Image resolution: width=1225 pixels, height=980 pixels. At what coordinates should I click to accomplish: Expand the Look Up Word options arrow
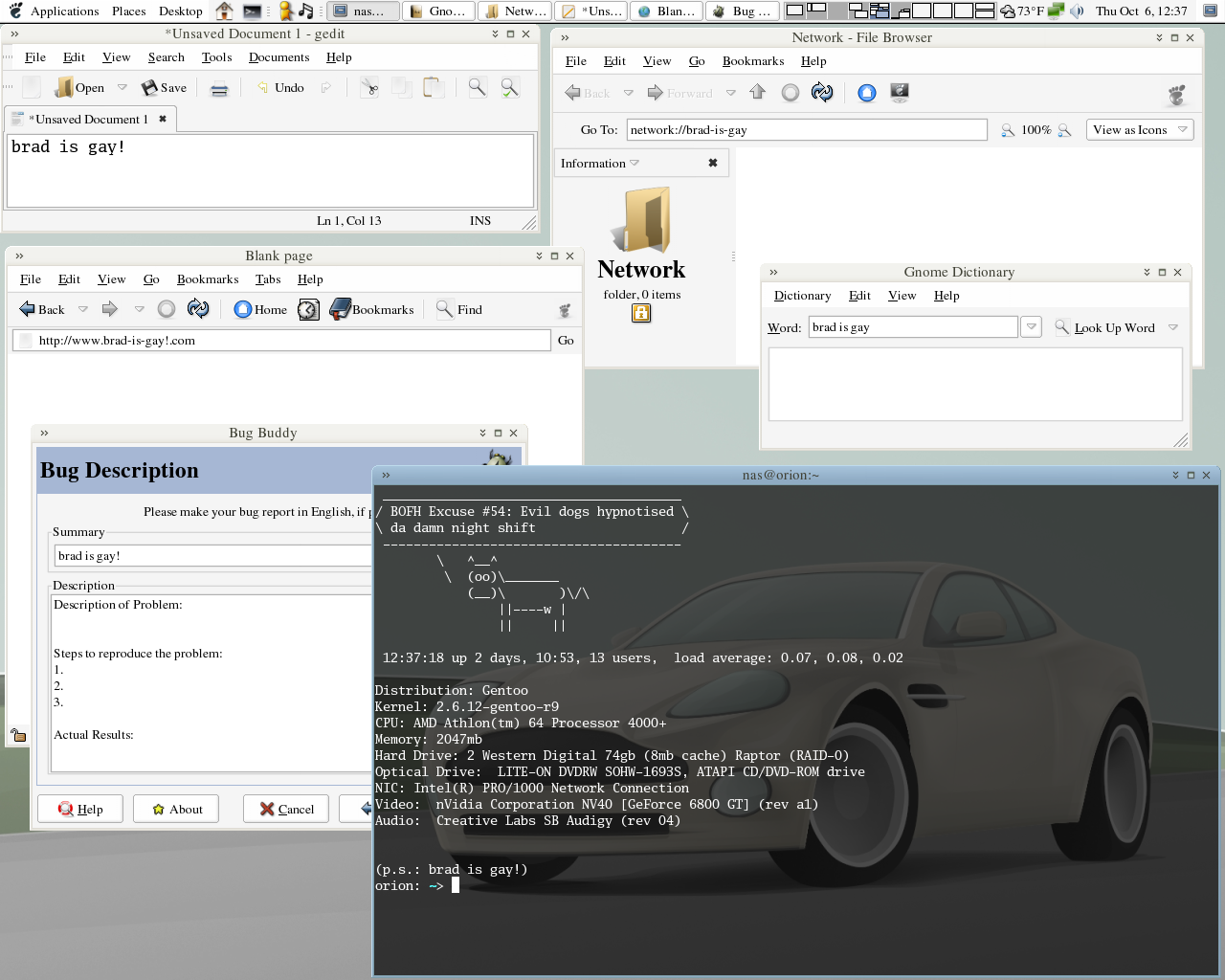pos(1173,327)
